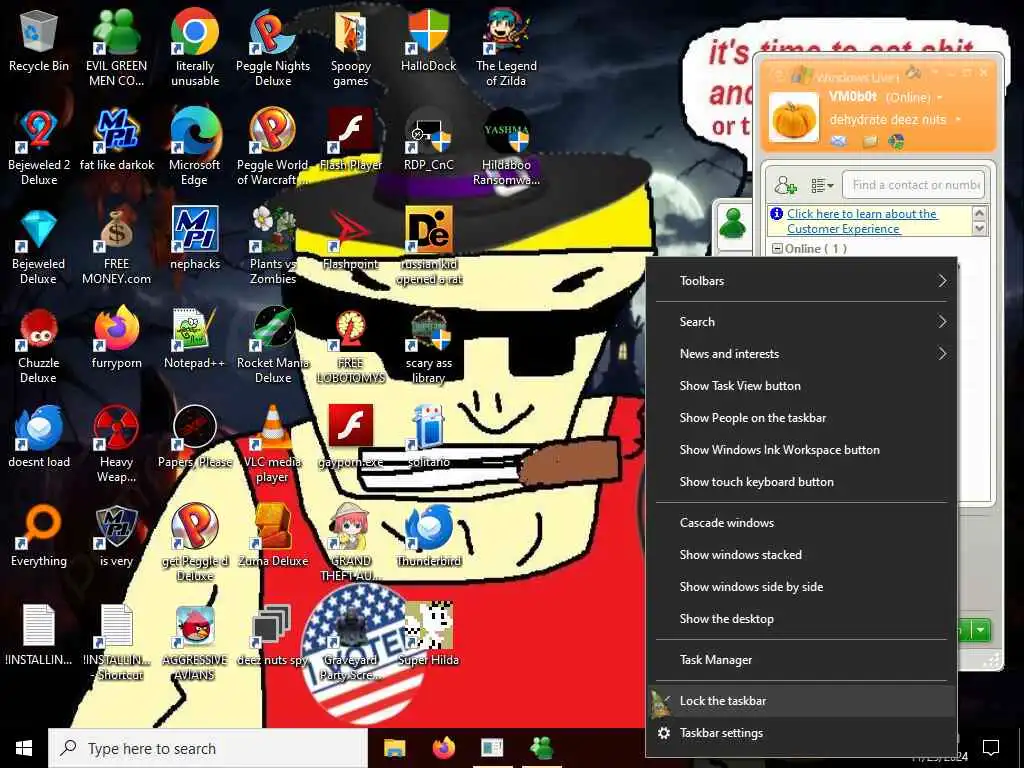
Task: Open the Messenger e-mail inbox envelope icon
Action: tap(839, 141)
